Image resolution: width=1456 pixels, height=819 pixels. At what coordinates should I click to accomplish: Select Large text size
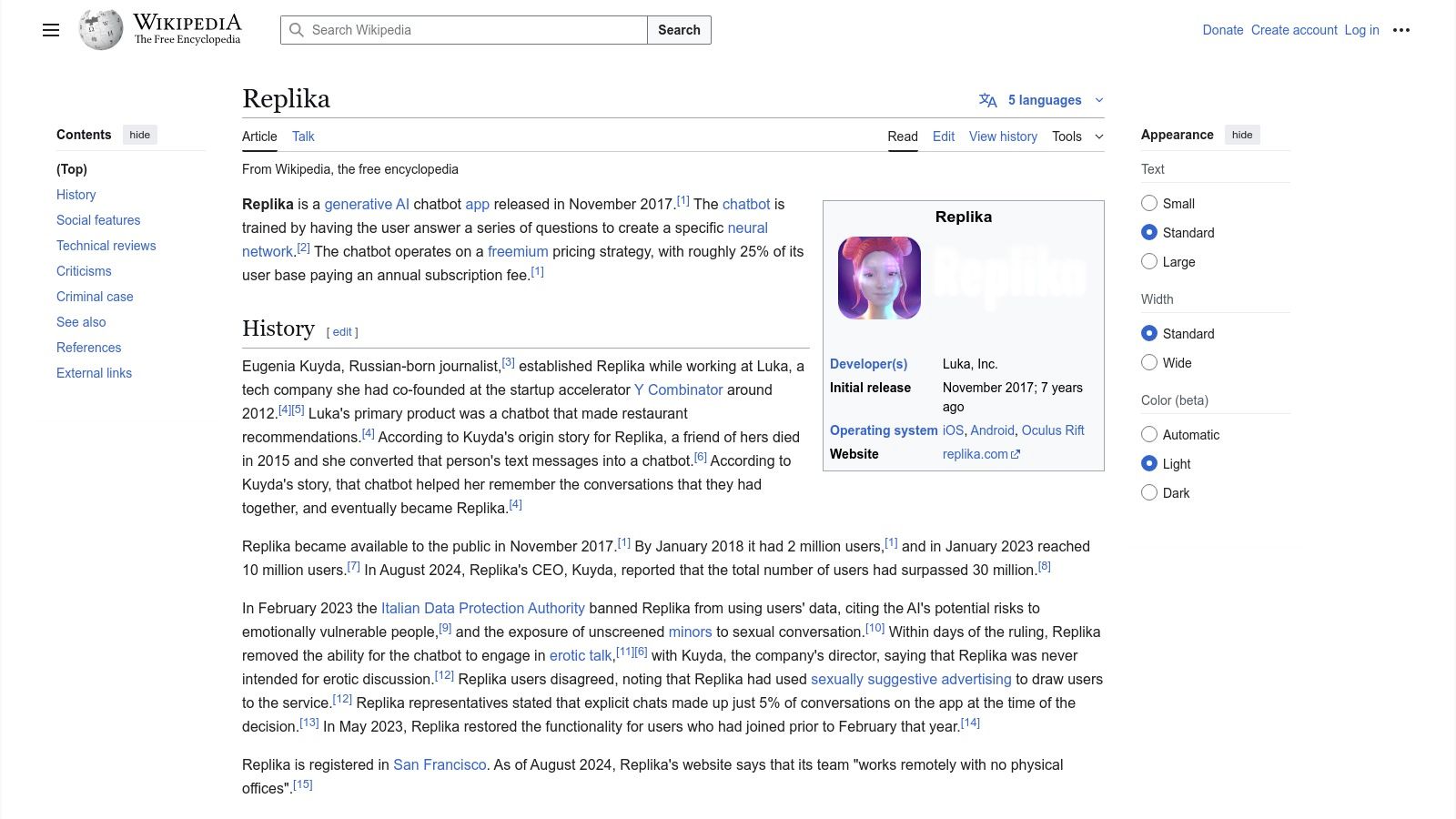tap(1149, 261)
